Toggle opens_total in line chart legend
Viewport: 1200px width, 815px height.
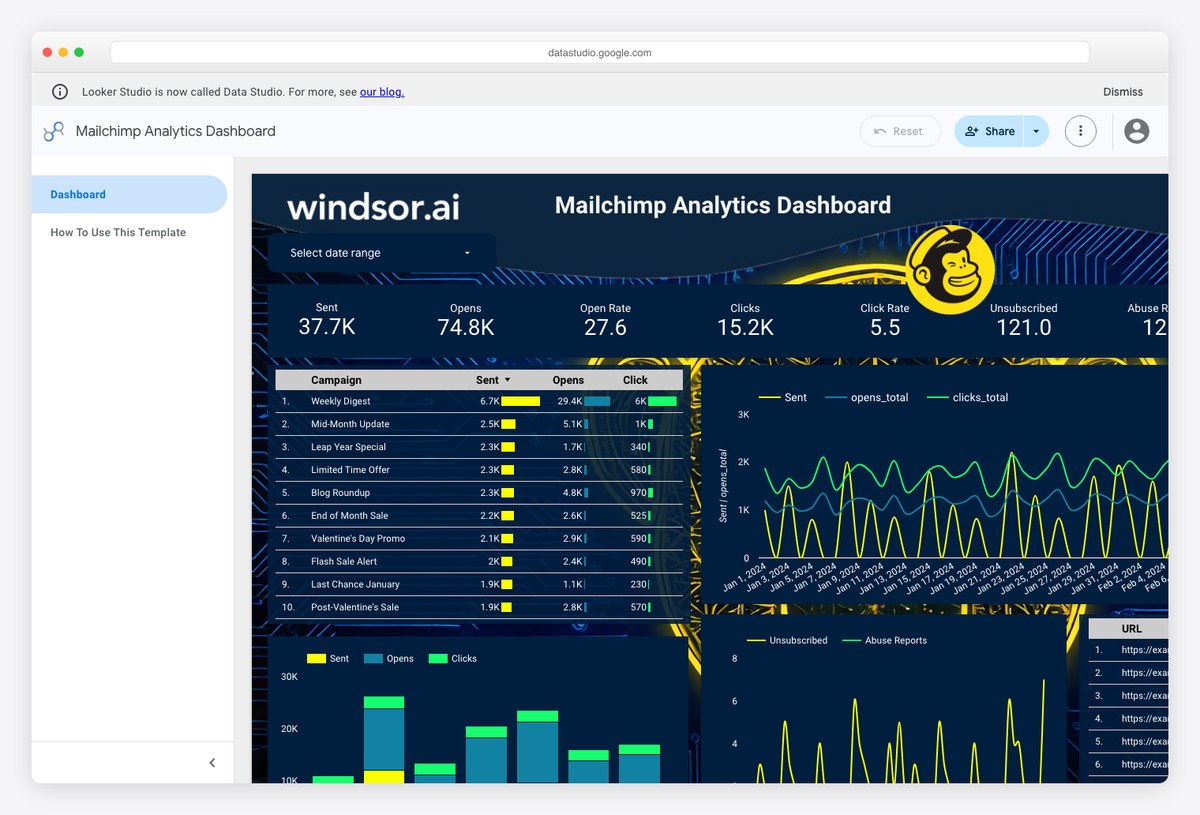tap(868, 398)
